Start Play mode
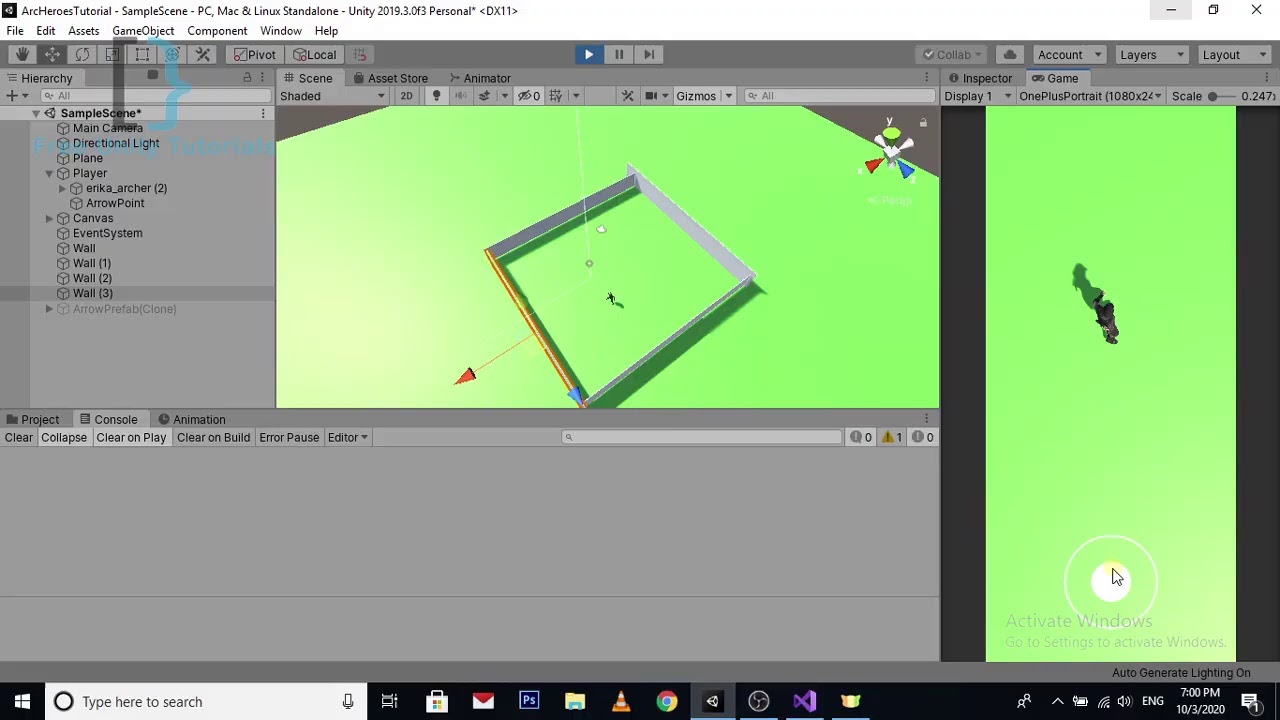 click(588, 55)
